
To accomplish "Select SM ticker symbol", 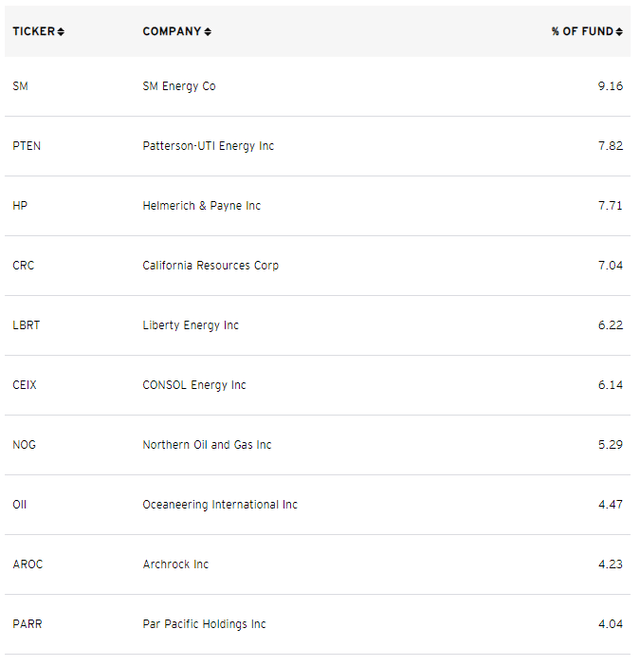I will coord(20,86).
